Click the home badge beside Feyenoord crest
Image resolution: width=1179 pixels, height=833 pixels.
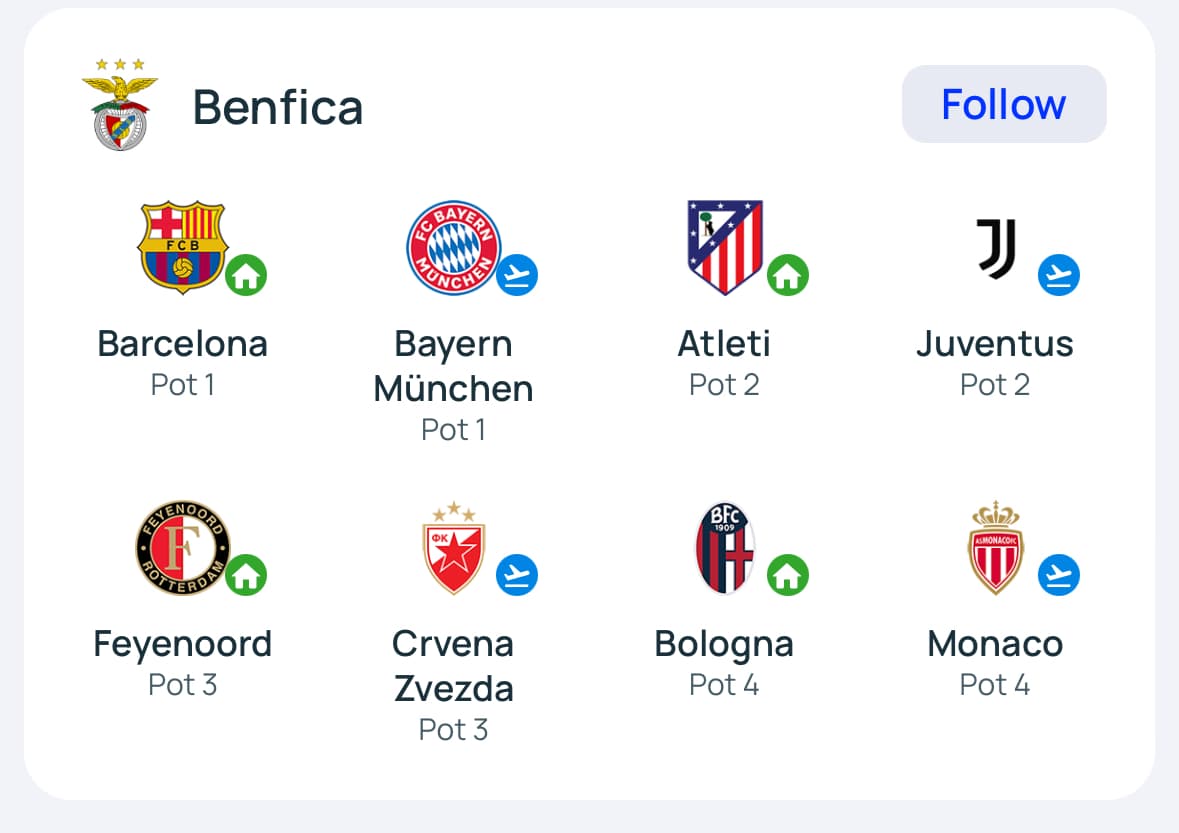click(246, 576)
